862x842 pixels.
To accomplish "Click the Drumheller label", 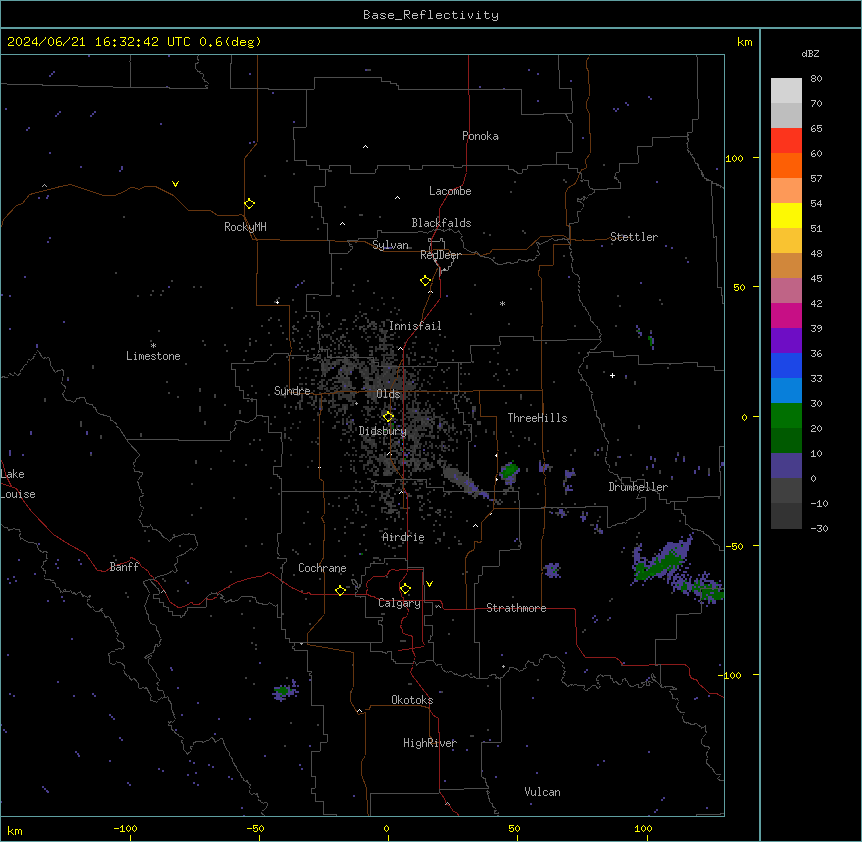I will tap(638, 487).
